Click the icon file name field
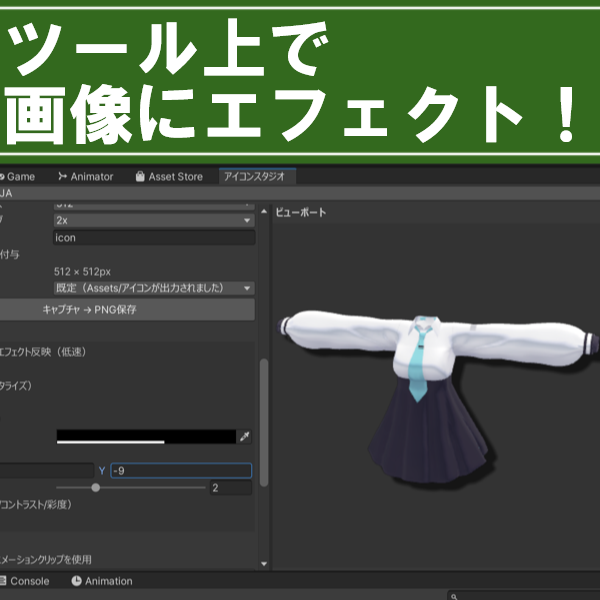600x600 pixels. (154, 238)
